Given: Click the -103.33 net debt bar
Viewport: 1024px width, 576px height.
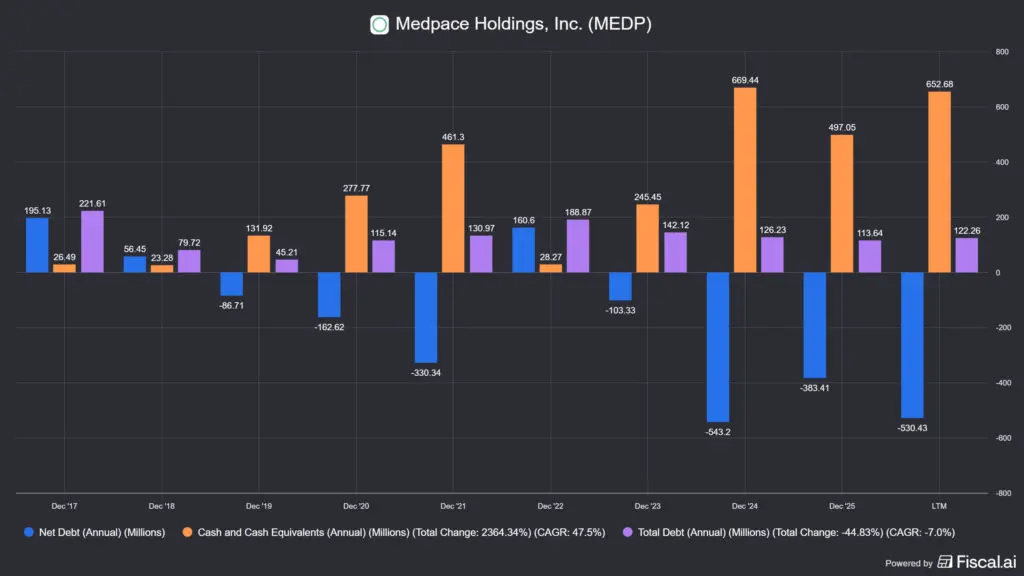Looking at the screenshot, I should pos(620,287).
